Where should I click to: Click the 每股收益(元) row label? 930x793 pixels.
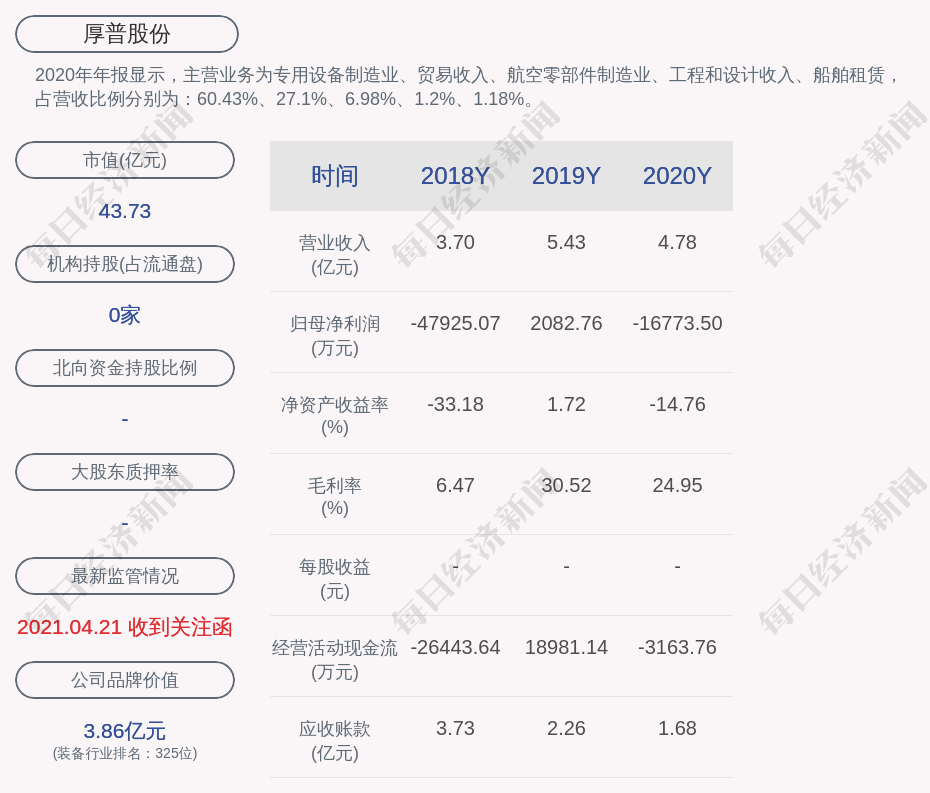(x=335, y=579)
